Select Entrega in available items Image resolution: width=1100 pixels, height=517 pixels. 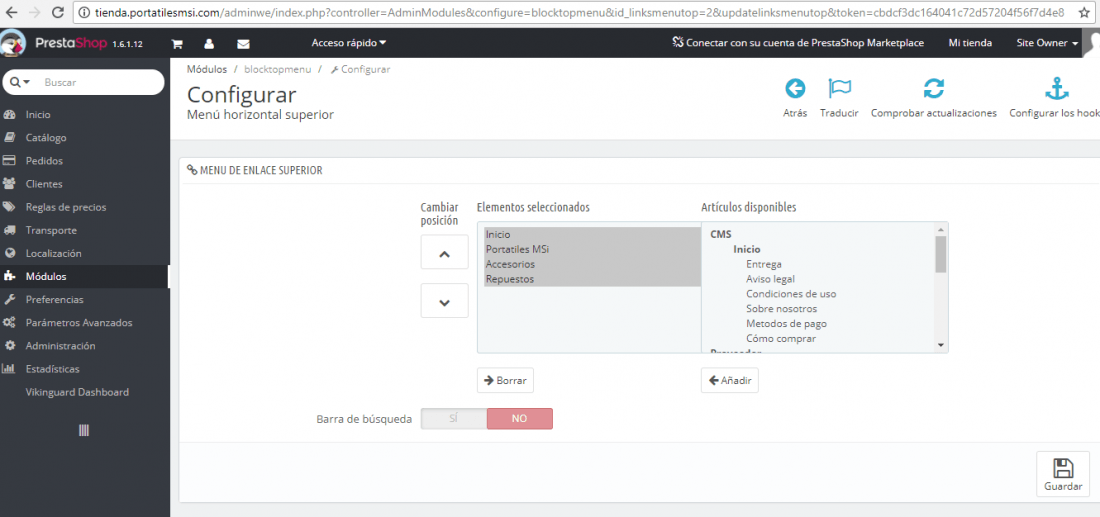(764, 264)
